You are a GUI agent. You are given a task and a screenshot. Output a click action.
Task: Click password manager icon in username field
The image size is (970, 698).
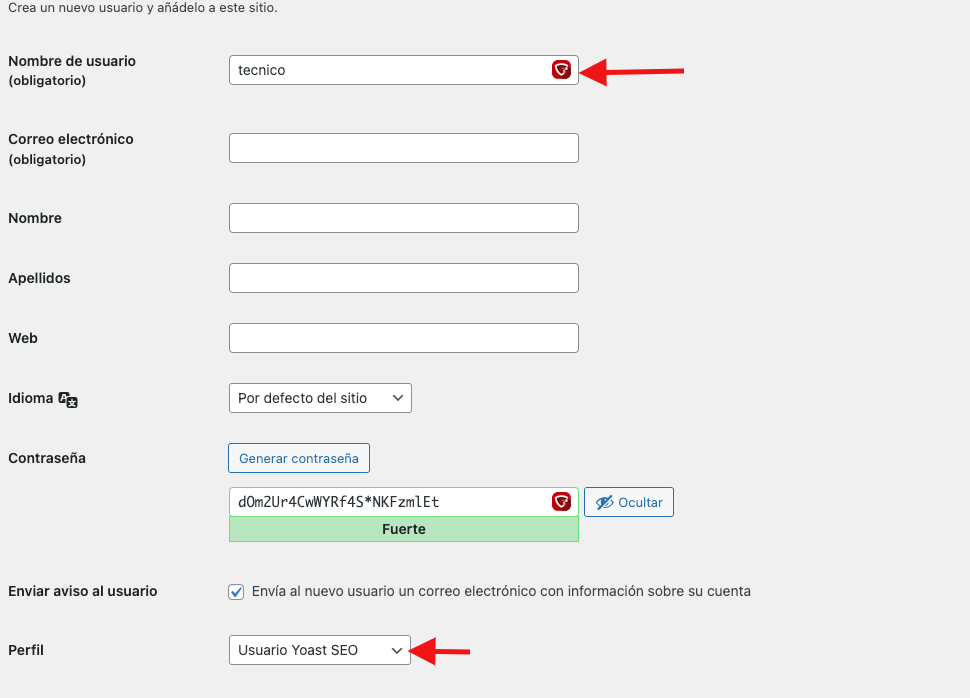[x=561, y=70]
